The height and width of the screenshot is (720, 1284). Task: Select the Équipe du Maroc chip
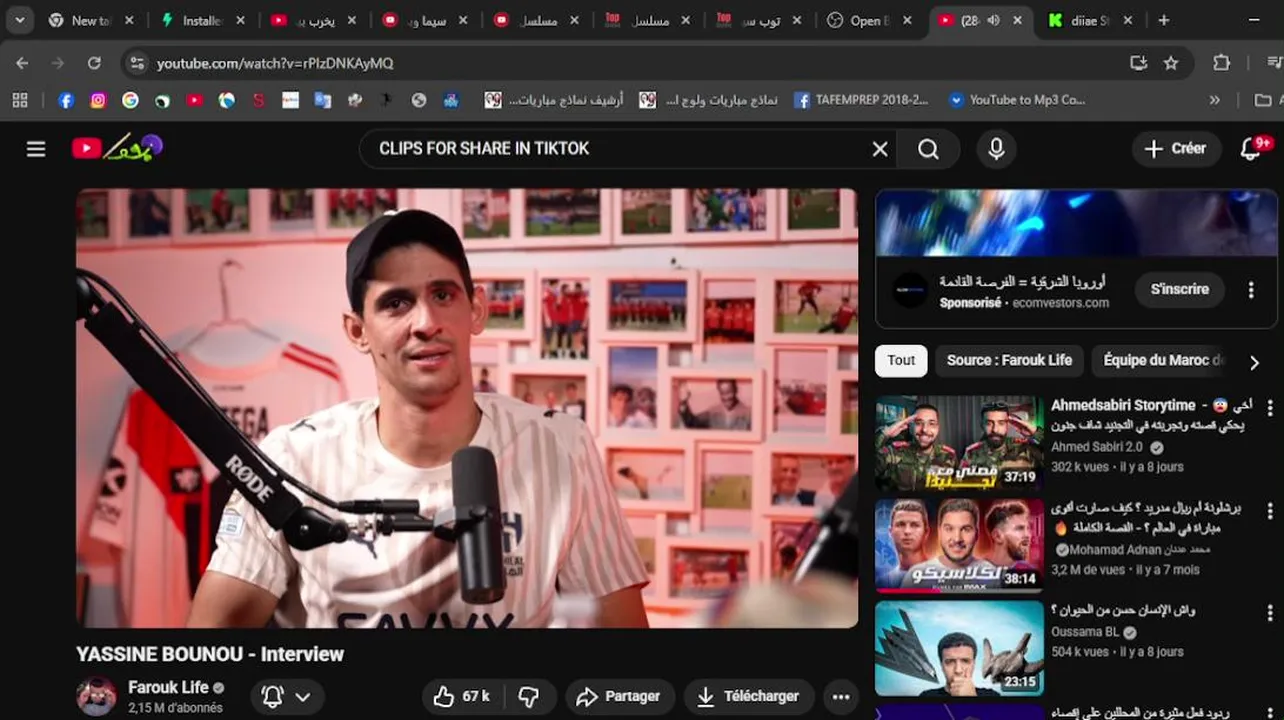[x=1161, y=361]
